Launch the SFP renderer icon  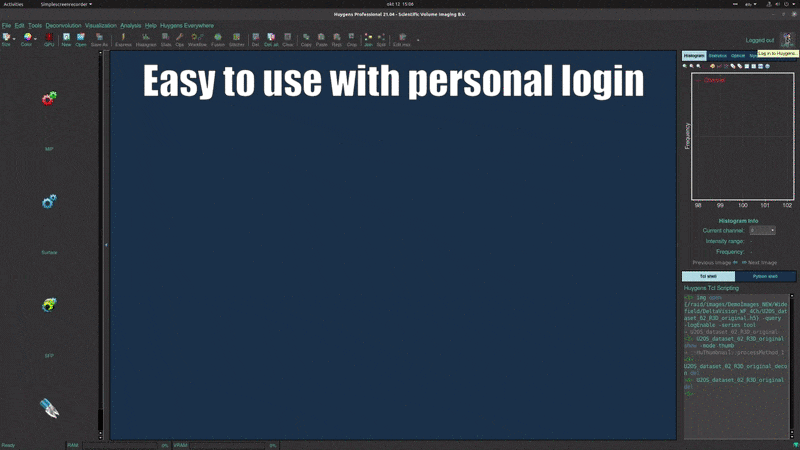[x=49, y=305]
